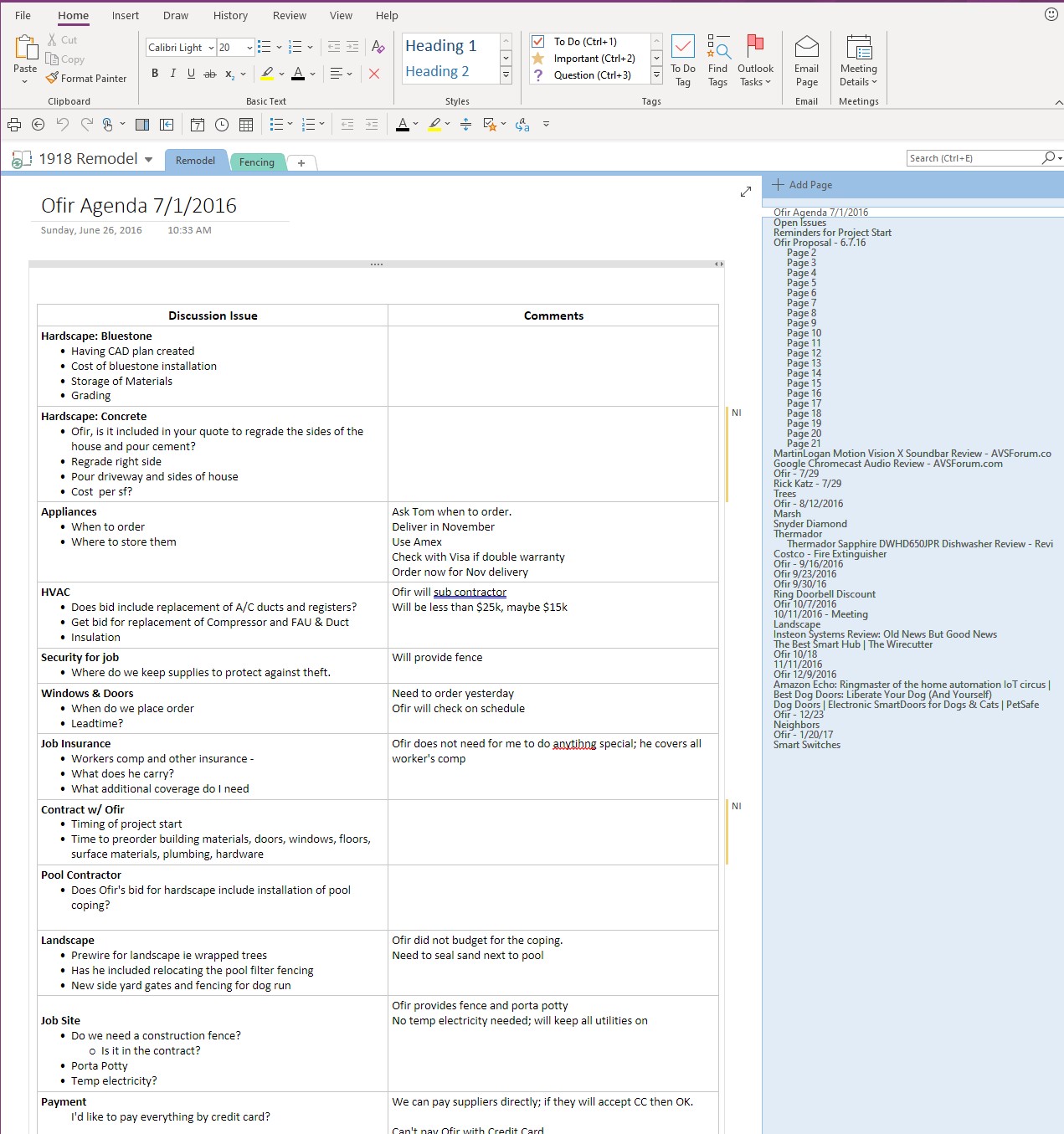Expand the Styles gallery more button
The height and width of the screenshot is (1134, 1064).
click(x=506, y=75)
